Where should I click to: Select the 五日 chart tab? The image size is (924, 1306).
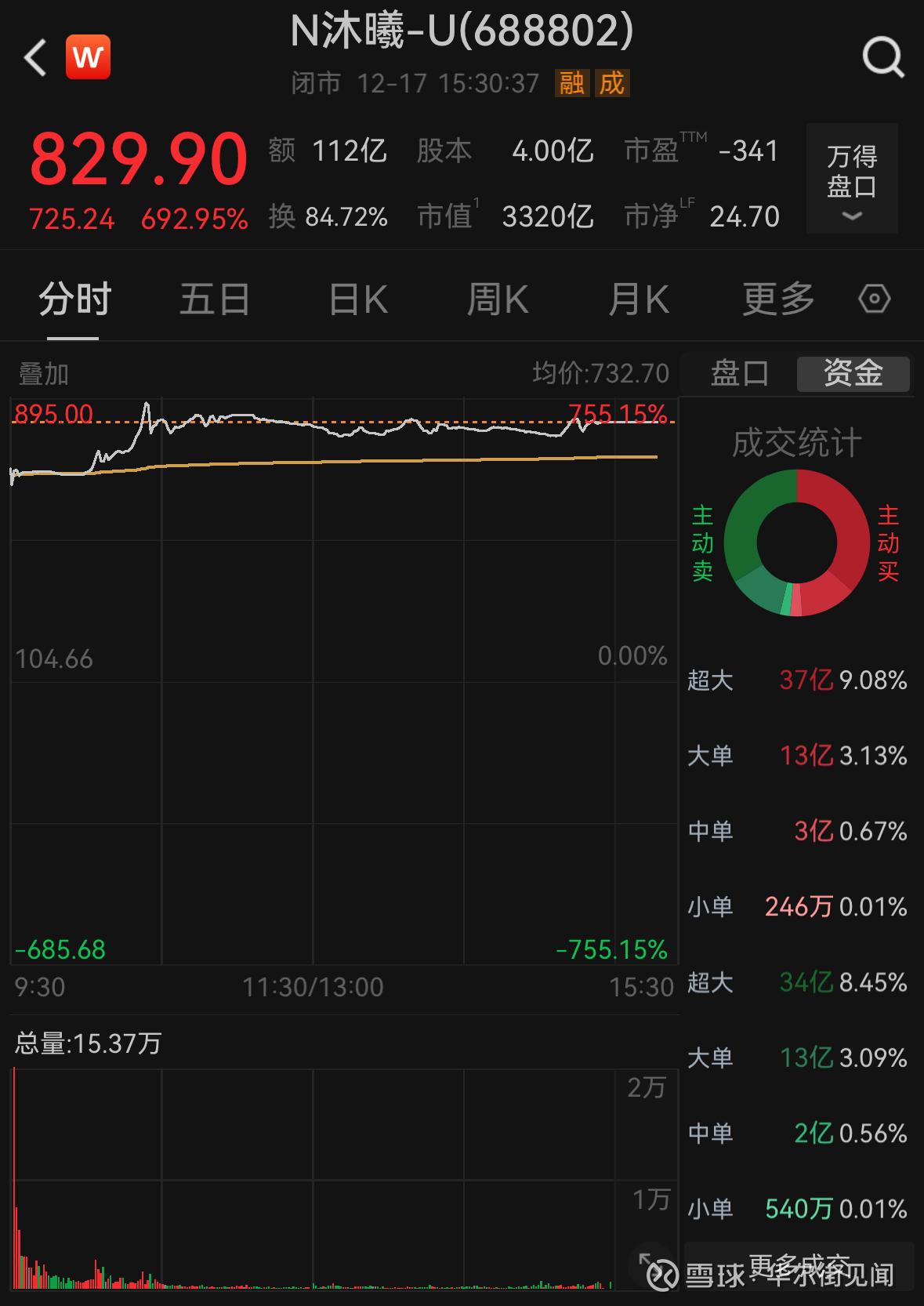coord(215,299)
